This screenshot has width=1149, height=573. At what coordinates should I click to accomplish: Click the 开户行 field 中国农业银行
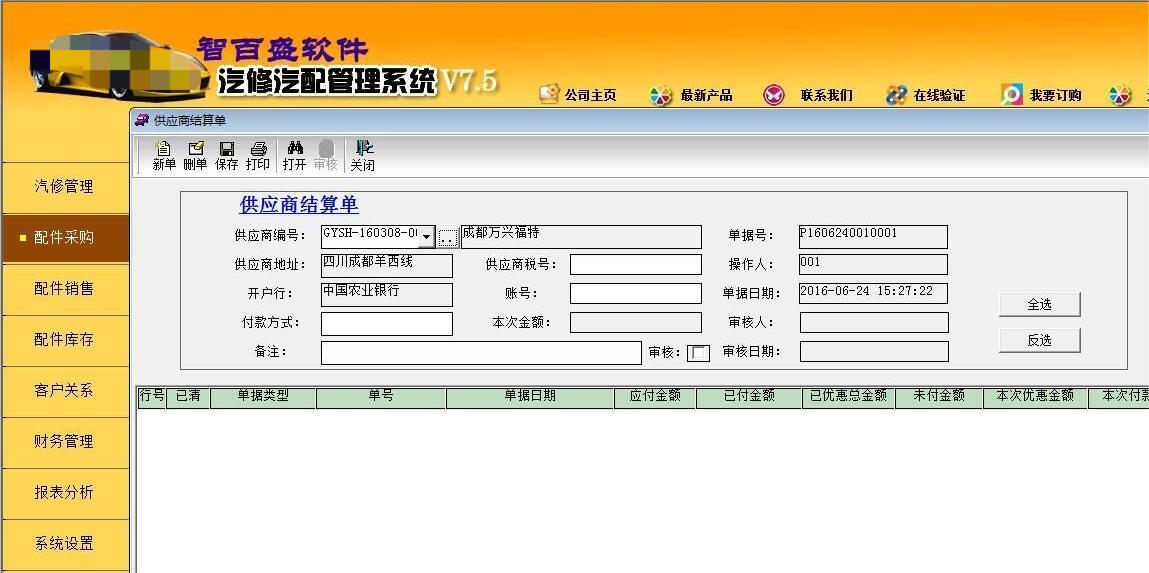(x=387, y=295)
